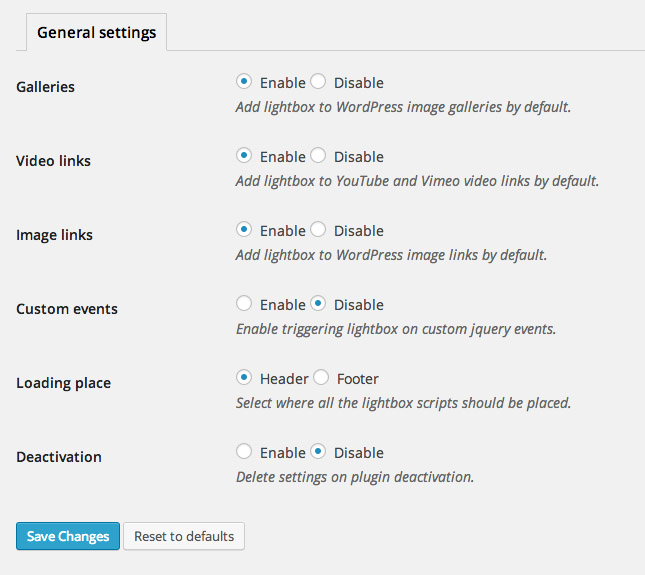Choose Enable for Video links
Viewport: 645px width, 575px height.
tap(244, 155)
